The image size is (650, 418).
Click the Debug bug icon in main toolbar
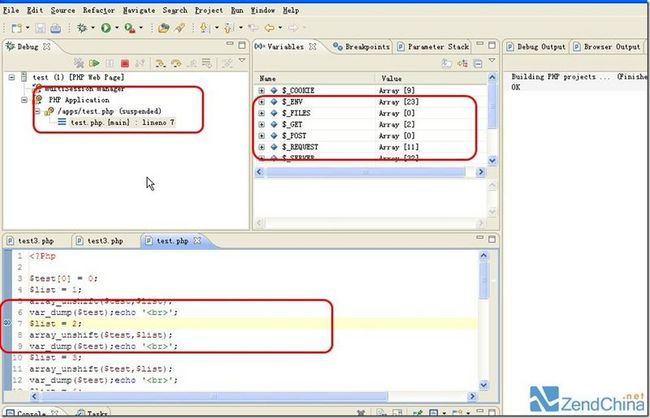pos(82,28)
